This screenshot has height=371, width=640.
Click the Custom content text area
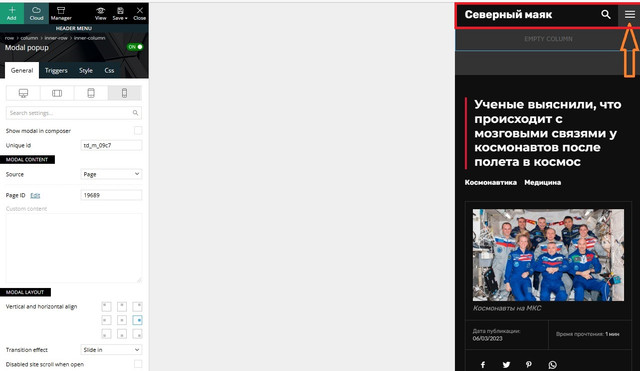(x=74, y=248)
